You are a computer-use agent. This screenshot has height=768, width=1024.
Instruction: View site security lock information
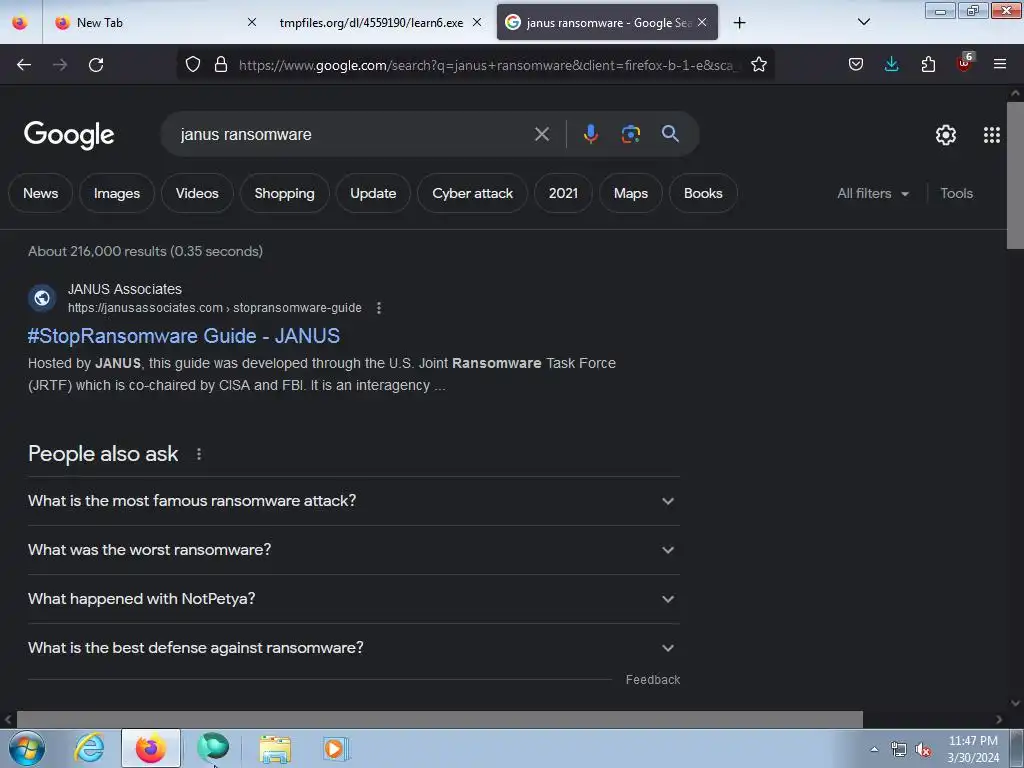click(221, 64)
